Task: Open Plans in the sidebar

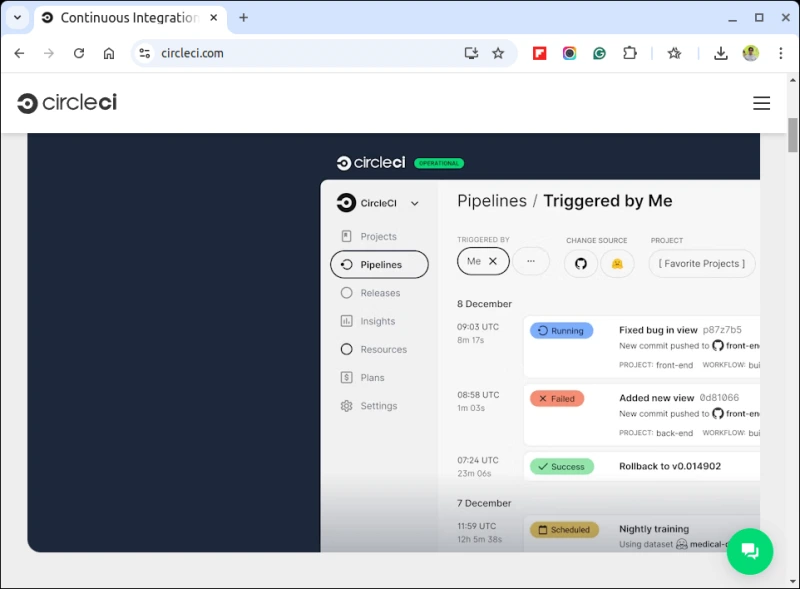Action: click(x=363, y=378)
